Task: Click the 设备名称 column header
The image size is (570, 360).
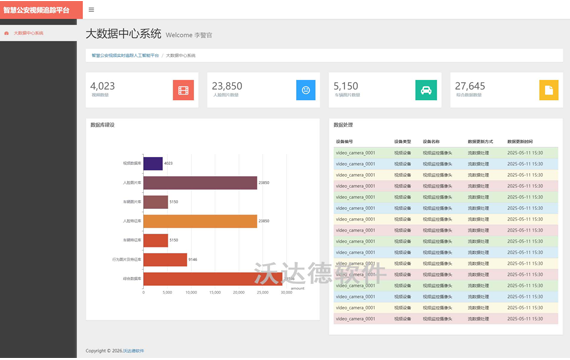Action: (431, 141)
